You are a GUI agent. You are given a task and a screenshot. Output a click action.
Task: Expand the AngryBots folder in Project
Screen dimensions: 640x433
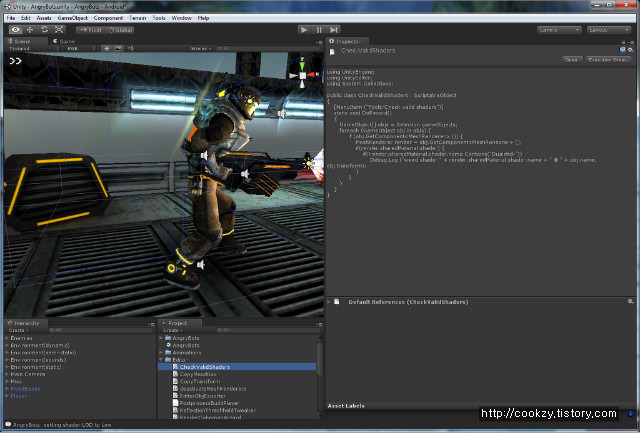(161, 338)
